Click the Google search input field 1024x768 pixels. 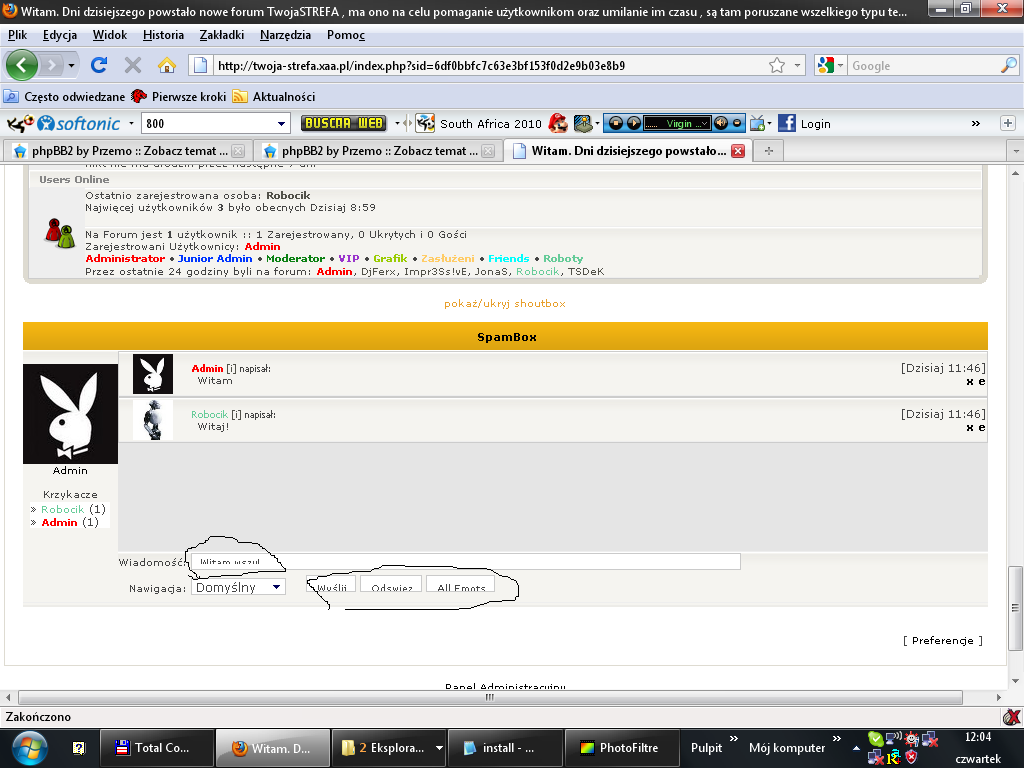coord(924,65)
